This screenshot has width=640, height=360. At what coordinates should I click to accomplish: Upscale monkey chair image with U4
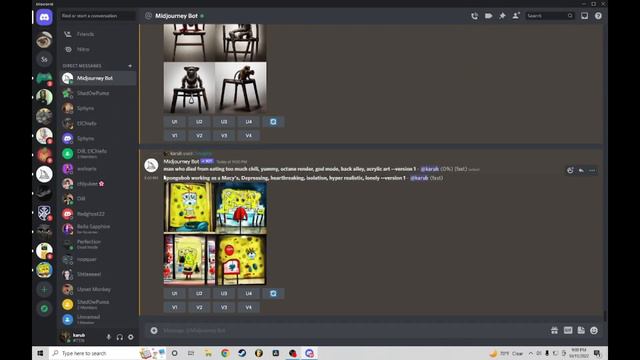click(249, 122)
